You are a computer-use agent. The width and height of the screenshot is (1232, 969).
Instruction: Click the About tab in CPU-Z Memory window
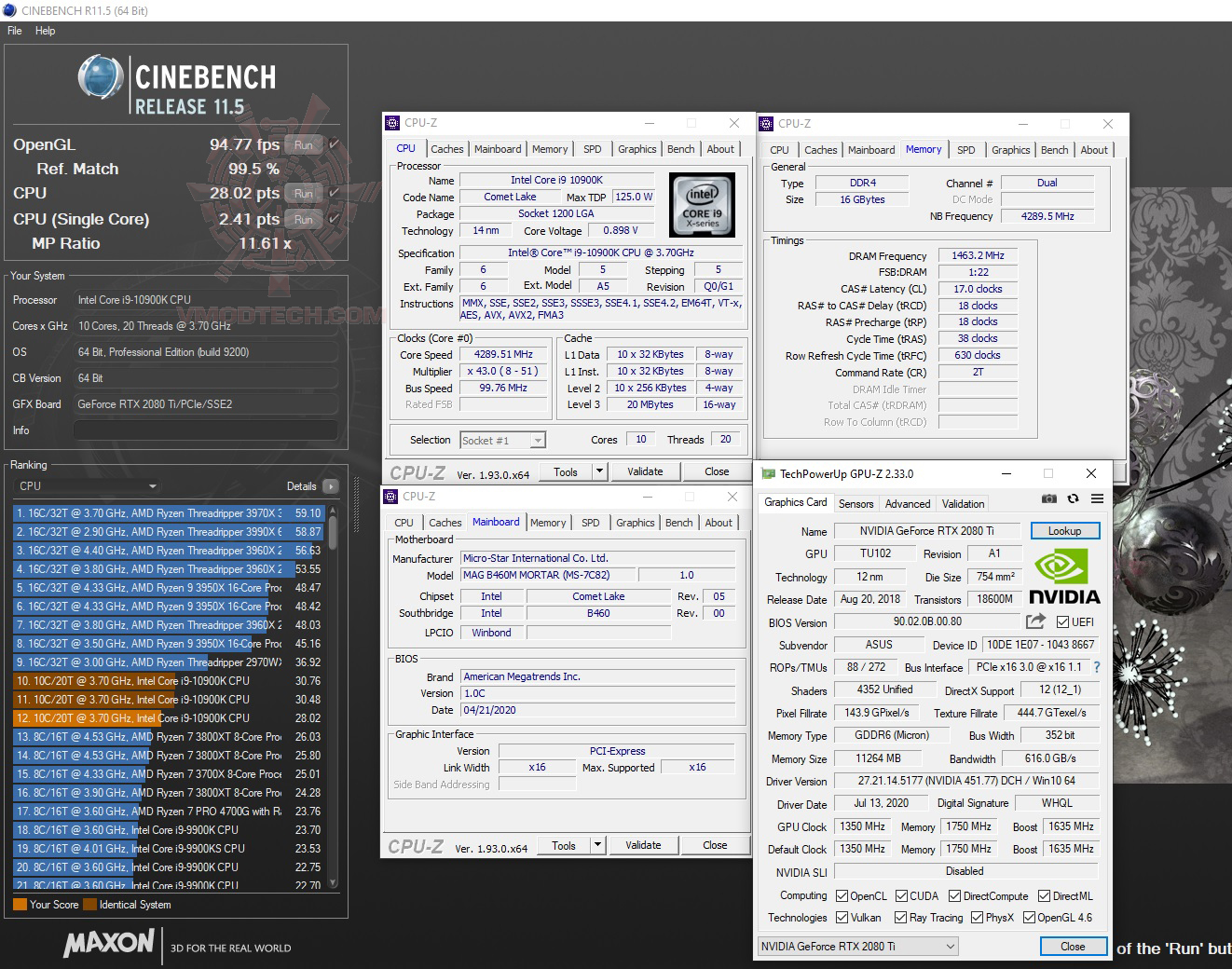click(x=1094, y=150)
